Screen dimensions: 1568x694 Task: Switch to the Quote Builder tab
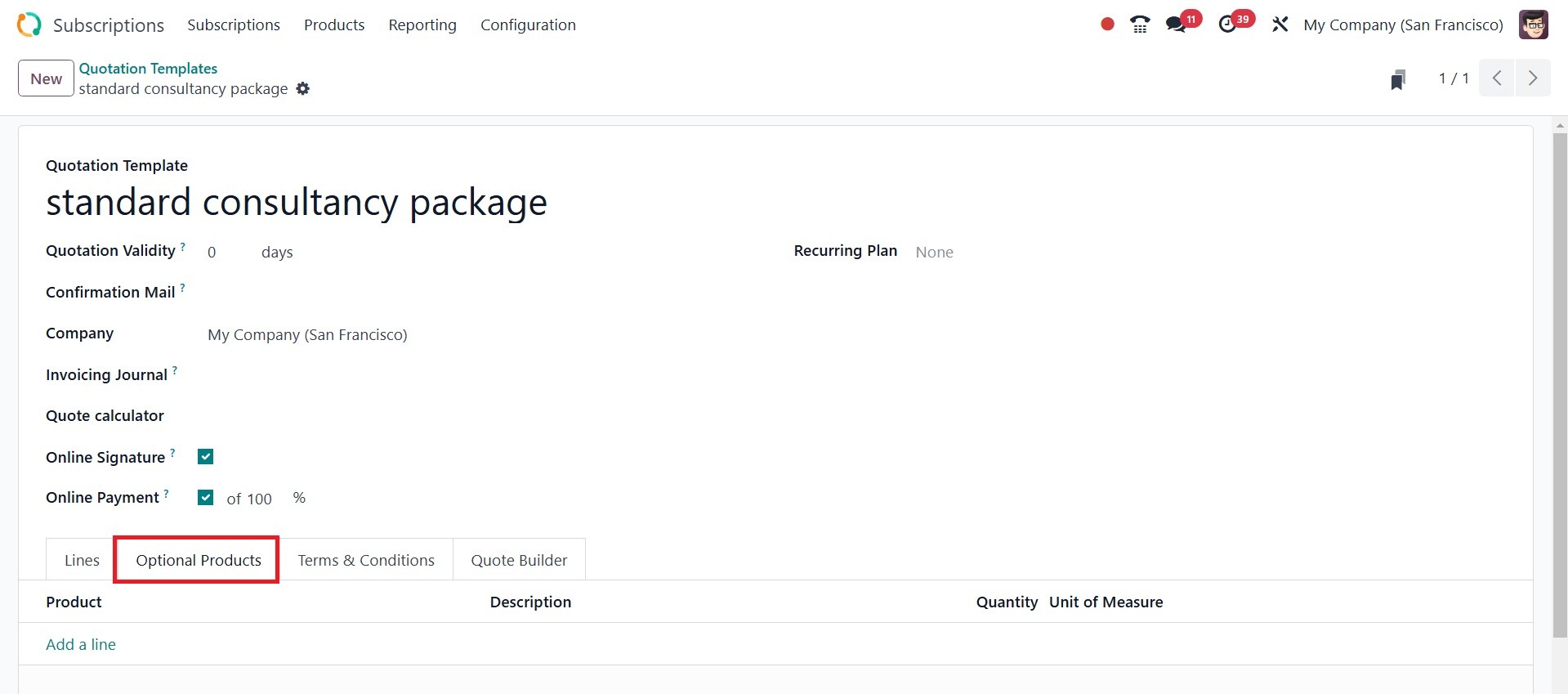click(x=519, y=560)
